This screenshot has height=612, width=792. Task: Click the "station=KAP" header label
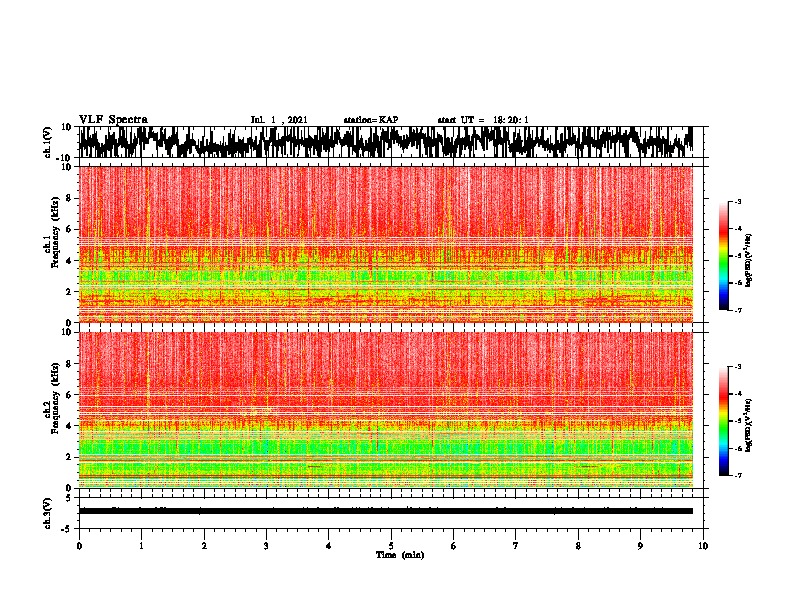tap(371, 120)
